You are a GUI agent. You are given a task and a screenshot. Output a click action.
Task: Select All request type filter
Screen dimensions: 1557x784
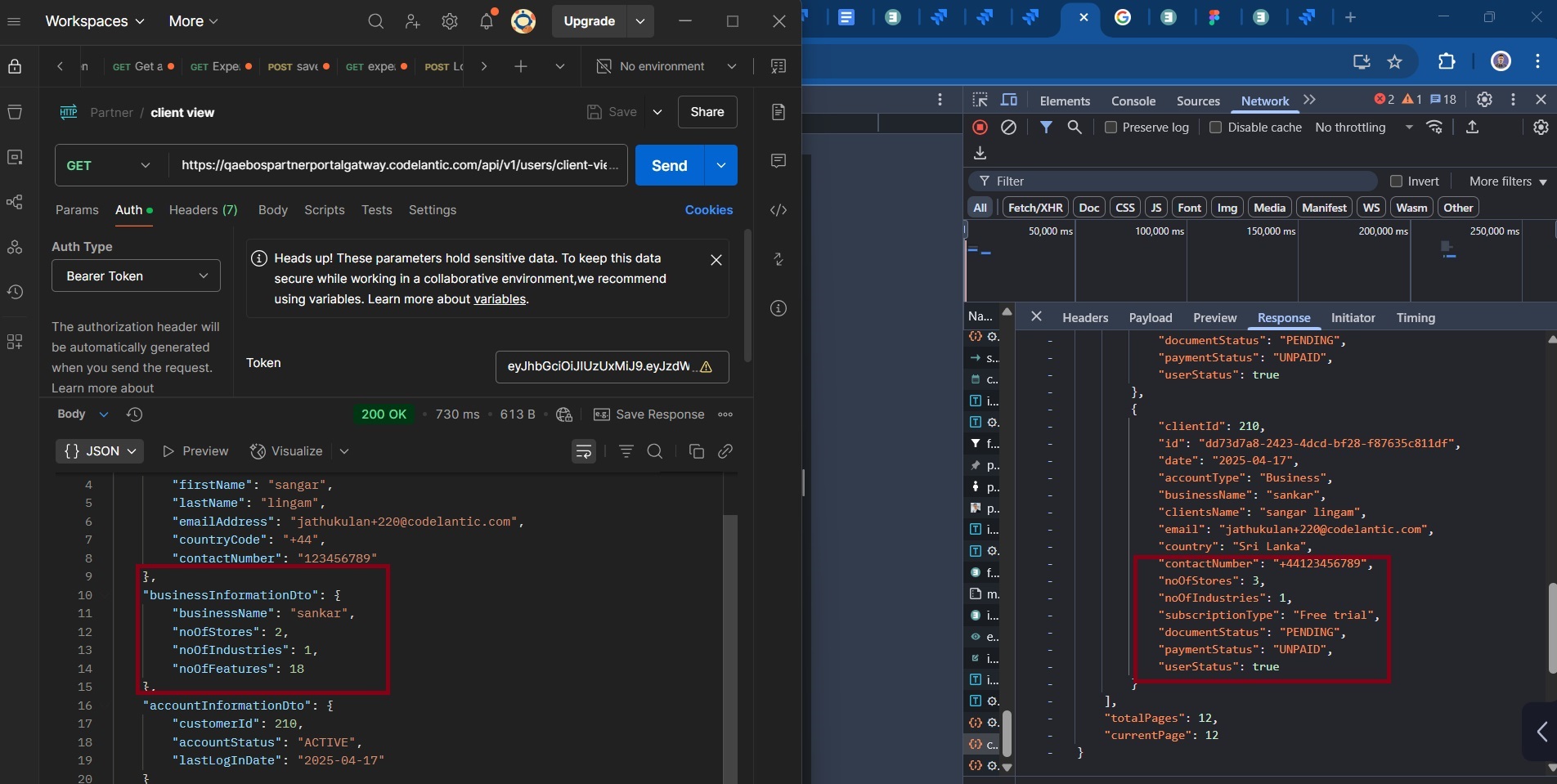coord(980,208)
